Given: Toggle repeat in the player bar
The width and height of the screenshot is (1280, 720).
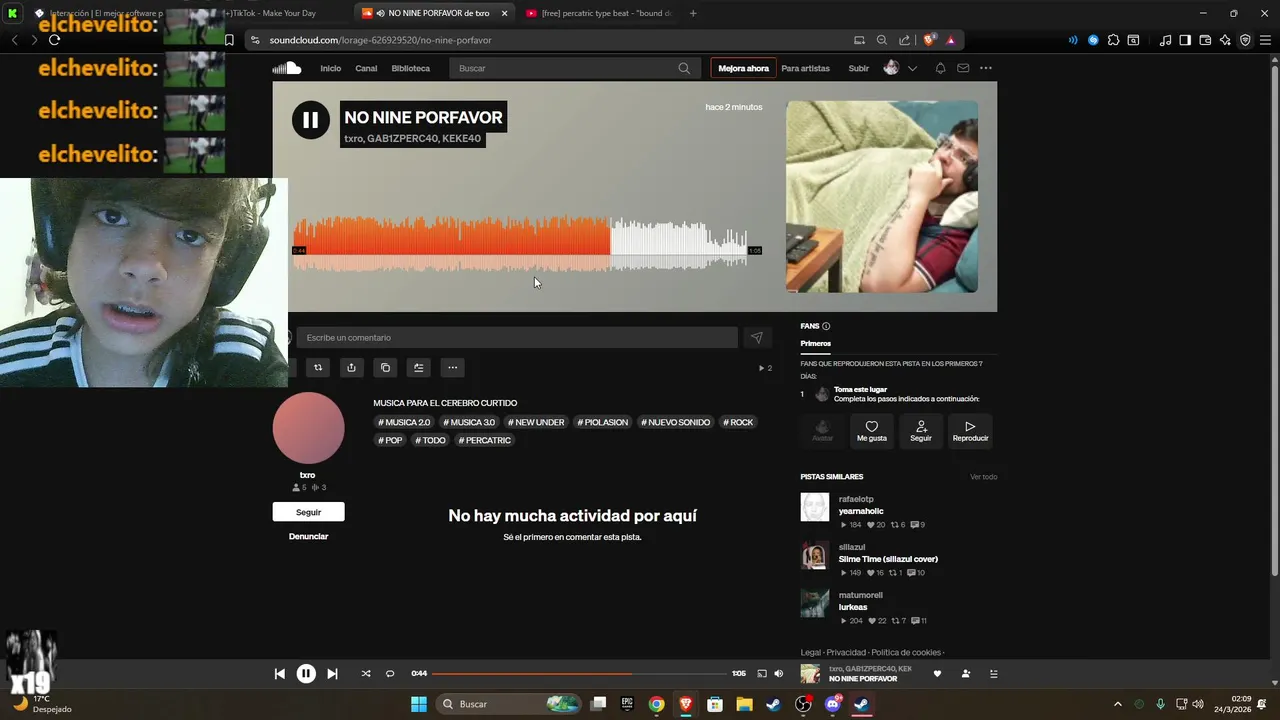Looking at the screenshot, I should (x=390, y=674).
